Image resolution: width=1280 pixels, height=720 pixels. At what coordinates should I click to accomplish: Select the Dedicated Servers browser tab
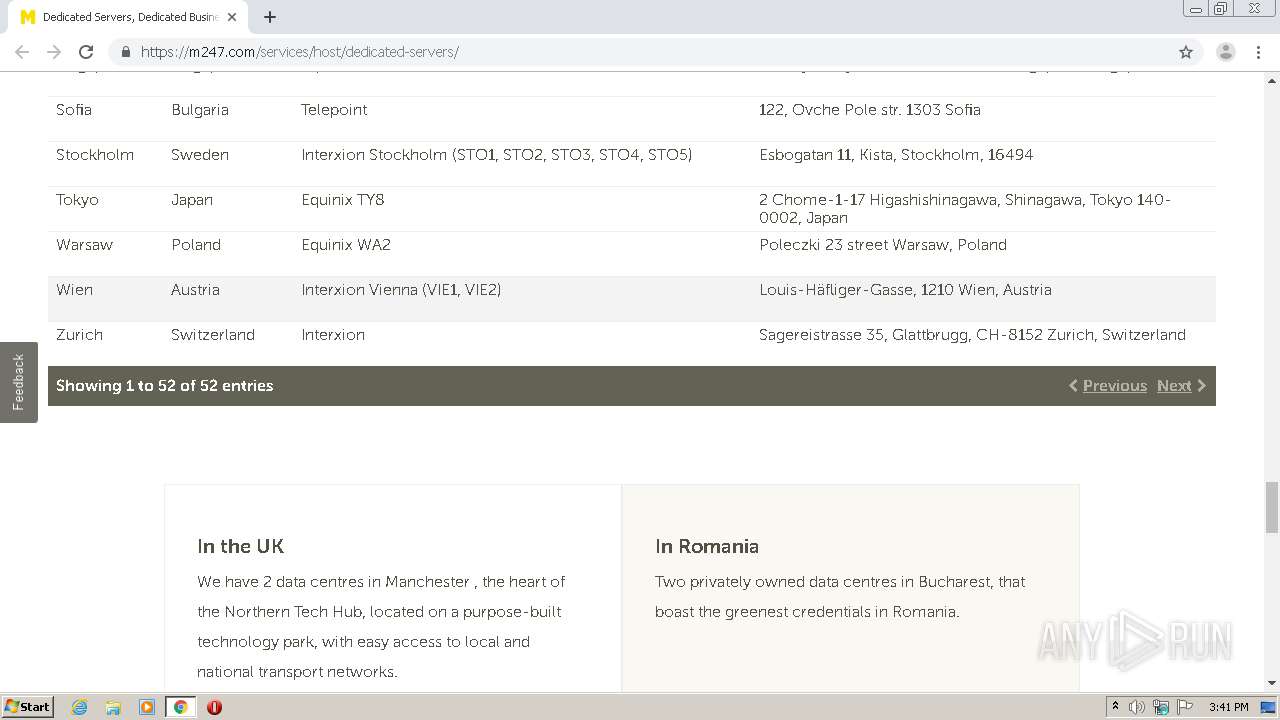tap(128, 17)
